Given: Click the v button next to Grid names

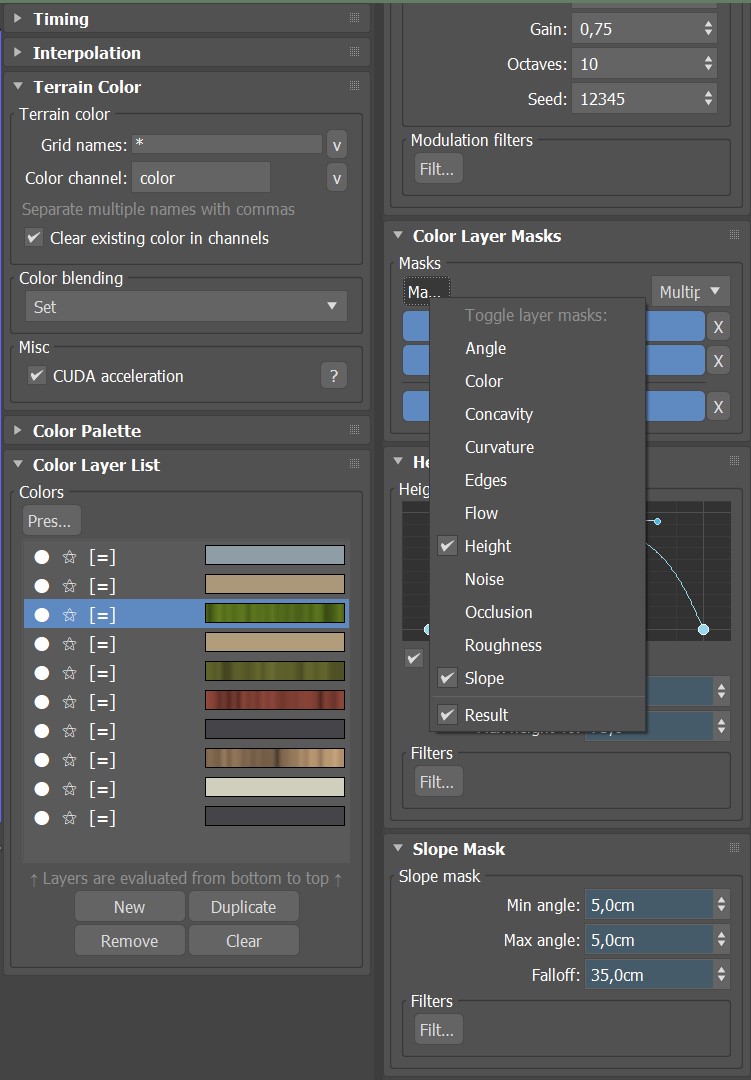Looking at the screenshot, I should (337, 145).
